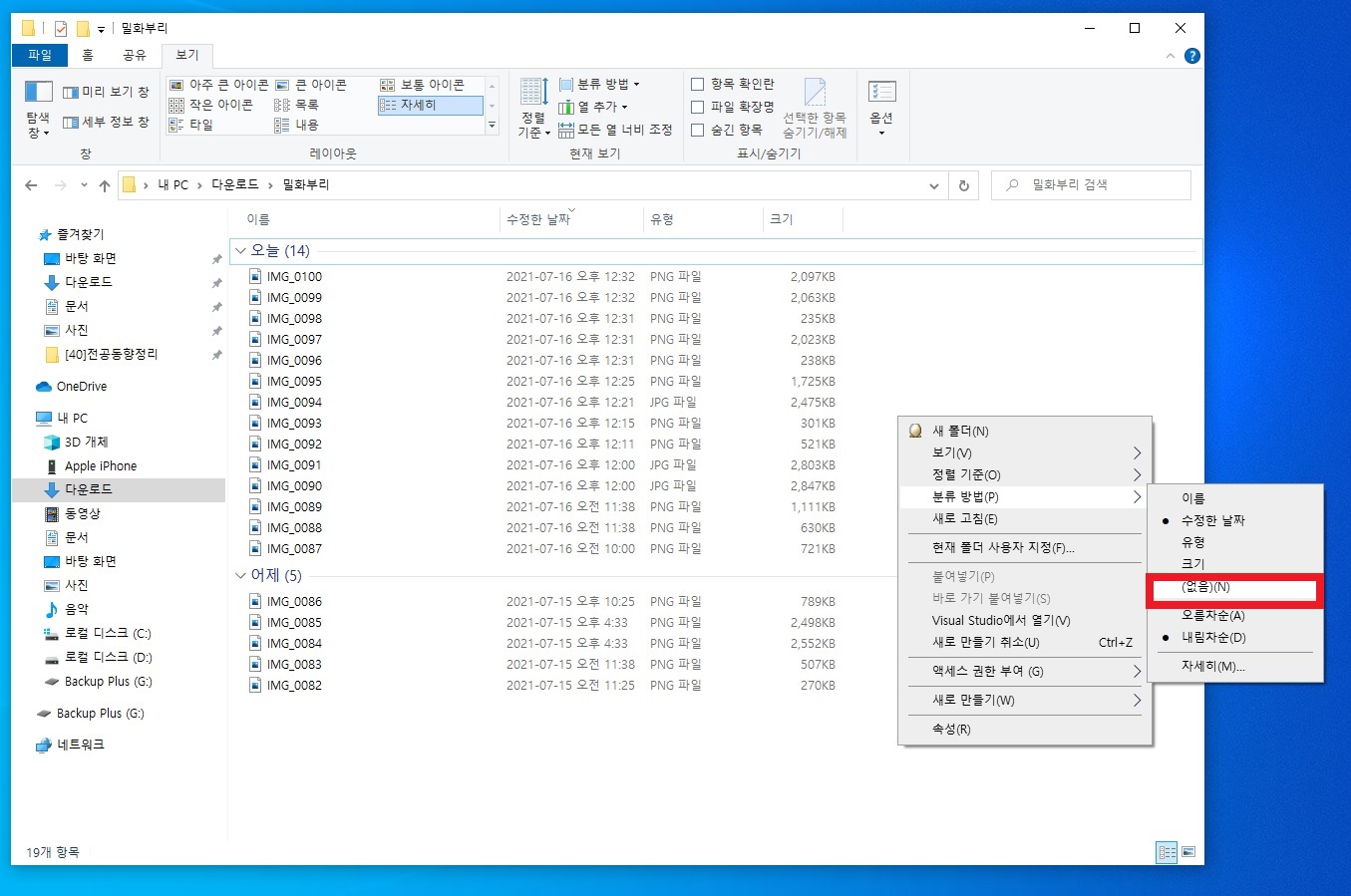This screenshot has height=896, width=1351.
Task: Toggle the 미리 보기 창 preview pane
Action: 106,92
